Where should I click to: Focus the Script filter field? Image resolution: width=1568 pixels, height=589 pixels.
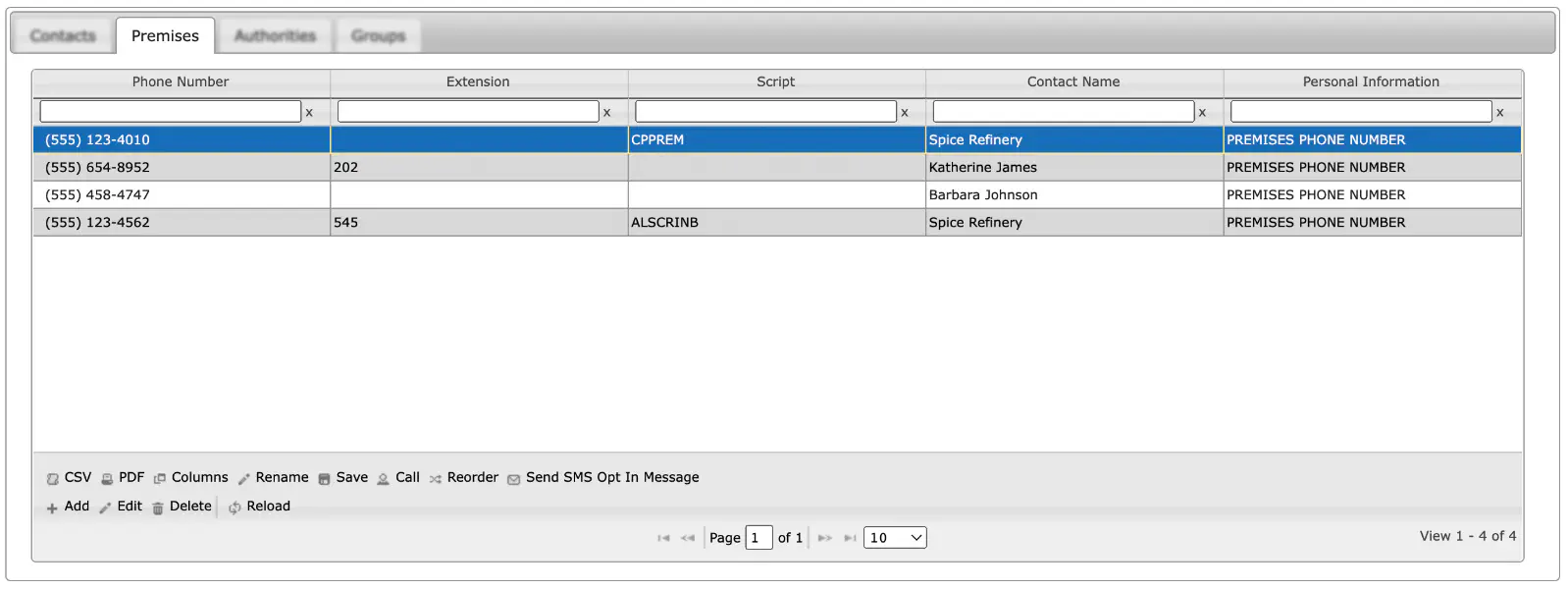765,112
